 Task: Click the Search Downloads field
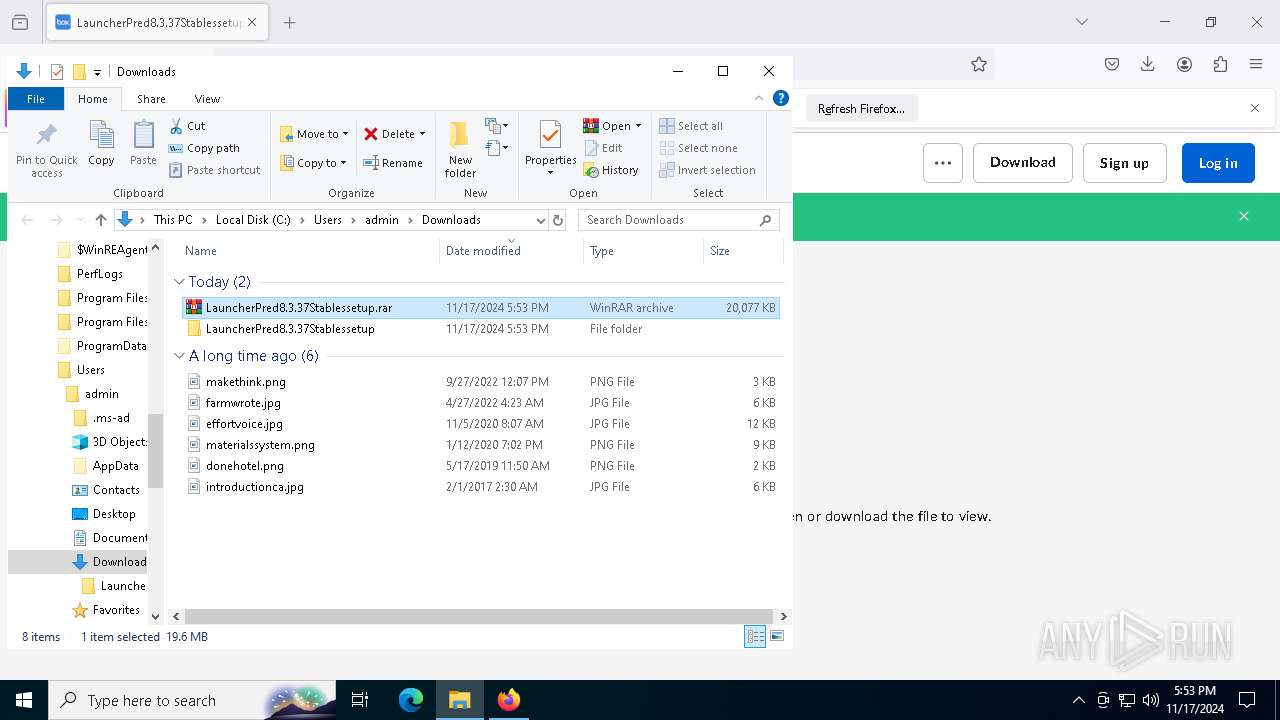point(678,220)
